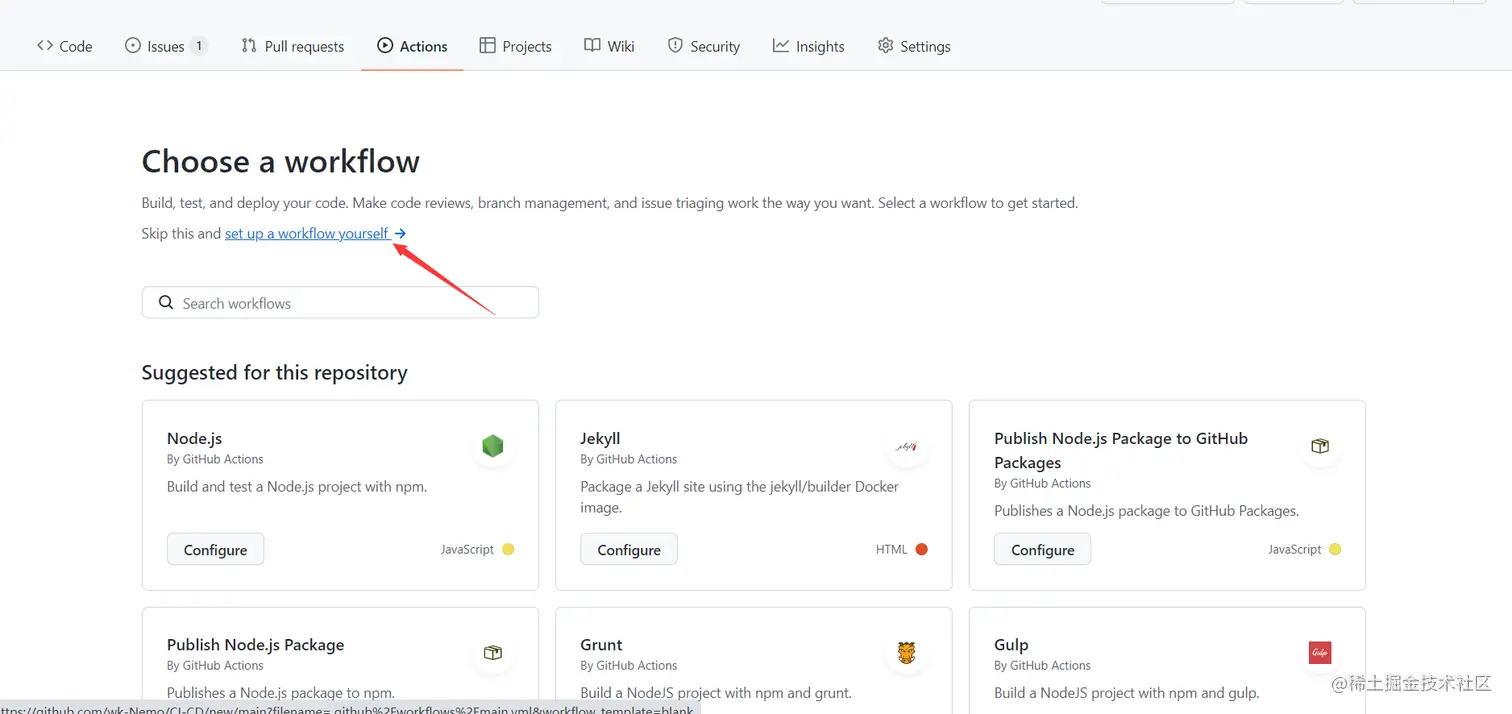Go to the Pull requests tab
This screenshot has height=714, width=1512.
tap(292, 46)
